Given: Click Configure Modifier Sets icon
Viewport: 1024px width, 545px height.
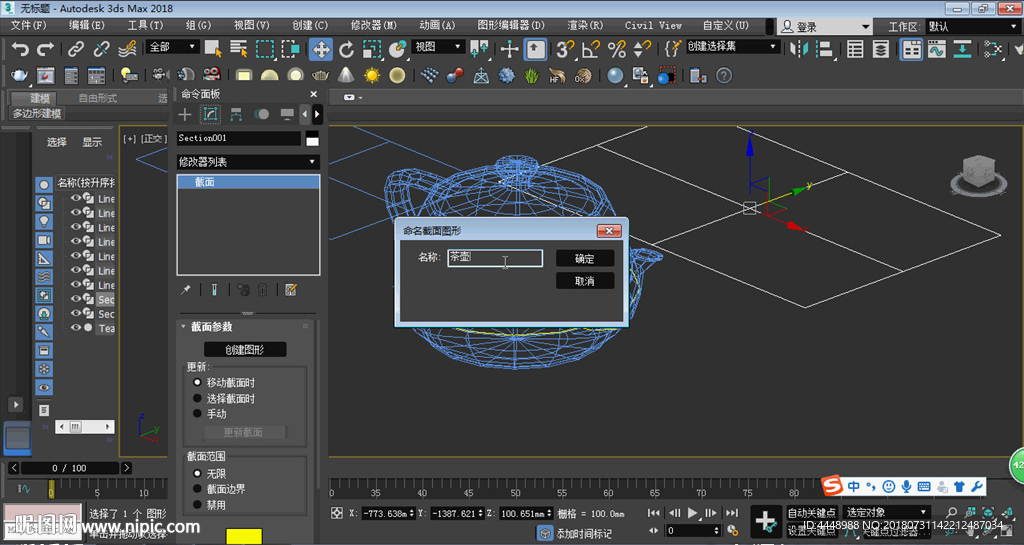Looking at the screenshot, I should [x=291, y=289].
